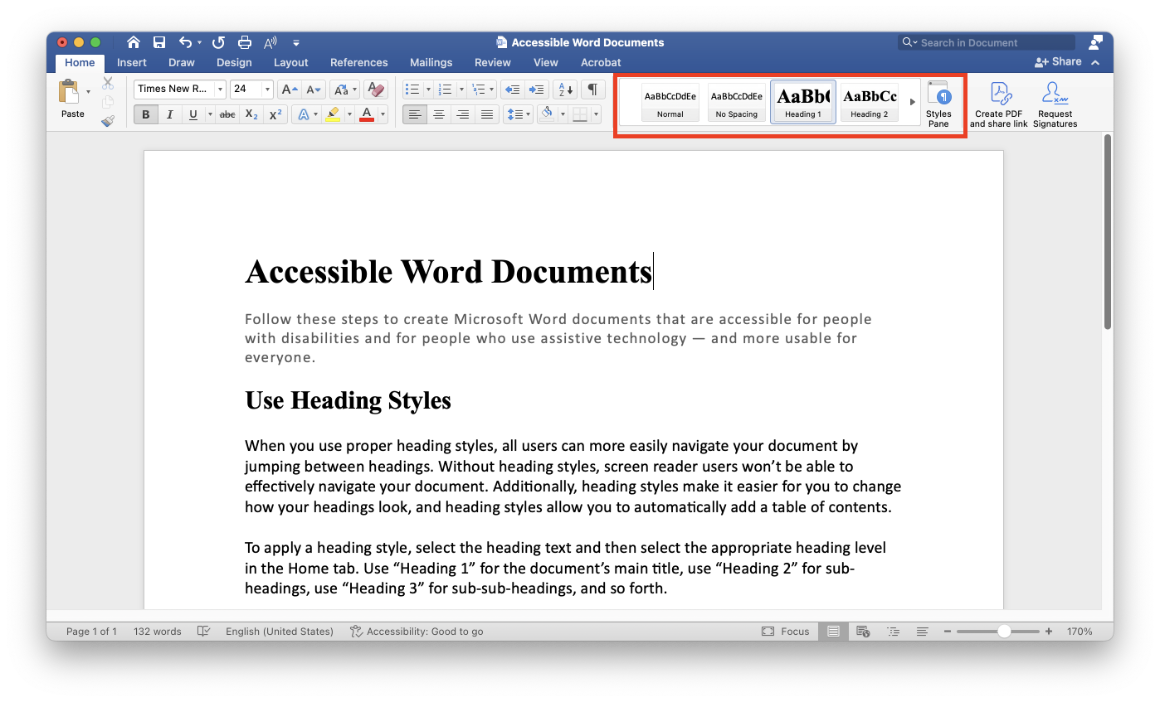The height and width of the screenshot is (702, 1160).
Task: Open the Text Highlight Color swatch
Action: pyautogui.click(x=336, y=114)
